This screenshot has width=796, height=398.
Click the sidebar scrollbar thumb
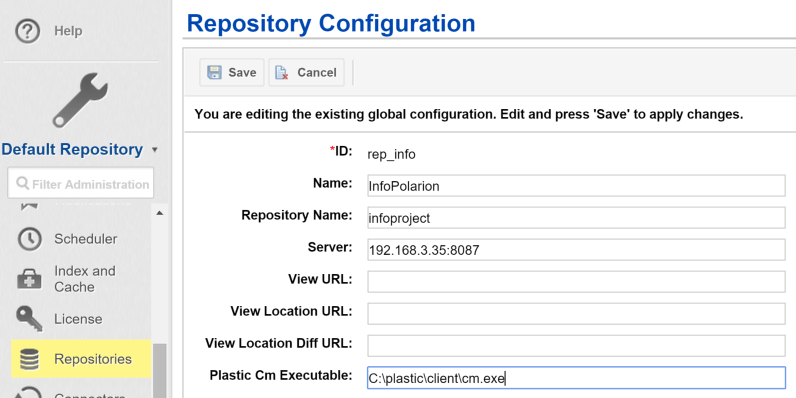click(x=159, y=371)
